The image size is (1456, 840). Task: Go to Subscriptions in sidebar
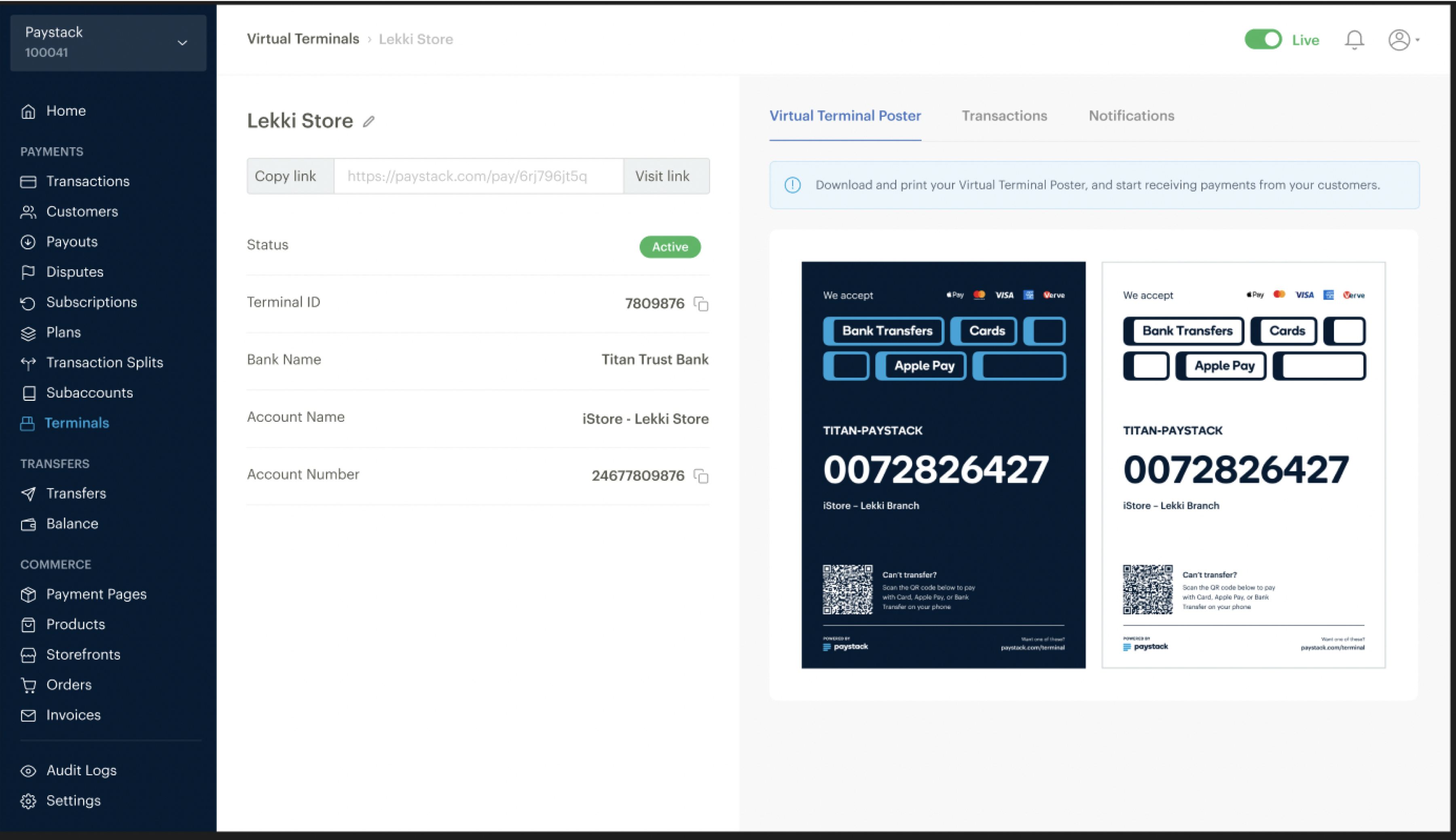click(91, 302)
